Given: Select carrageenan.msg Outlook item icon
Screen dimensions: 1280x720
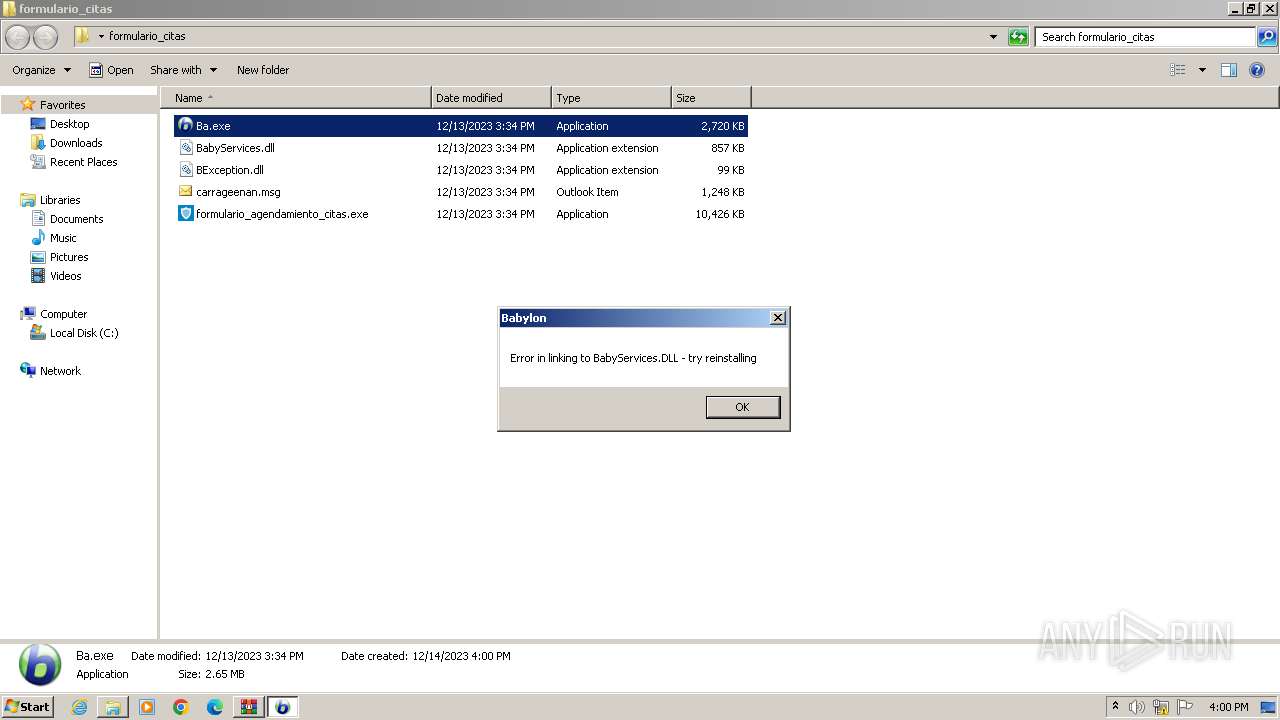Looking at the screenshot, I should (x=186, y=192).
